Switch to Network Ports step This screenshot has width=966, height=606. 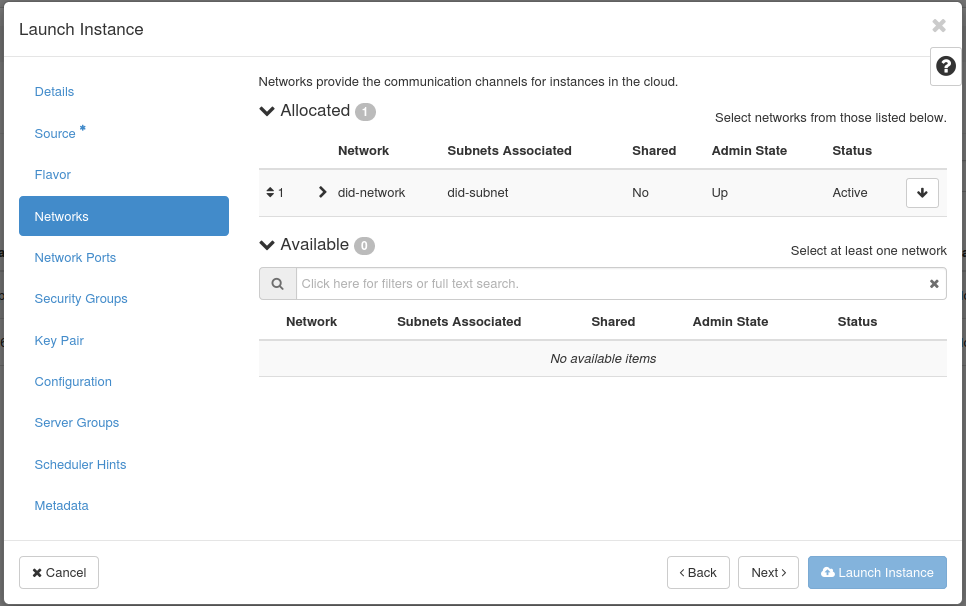point(75,258)
